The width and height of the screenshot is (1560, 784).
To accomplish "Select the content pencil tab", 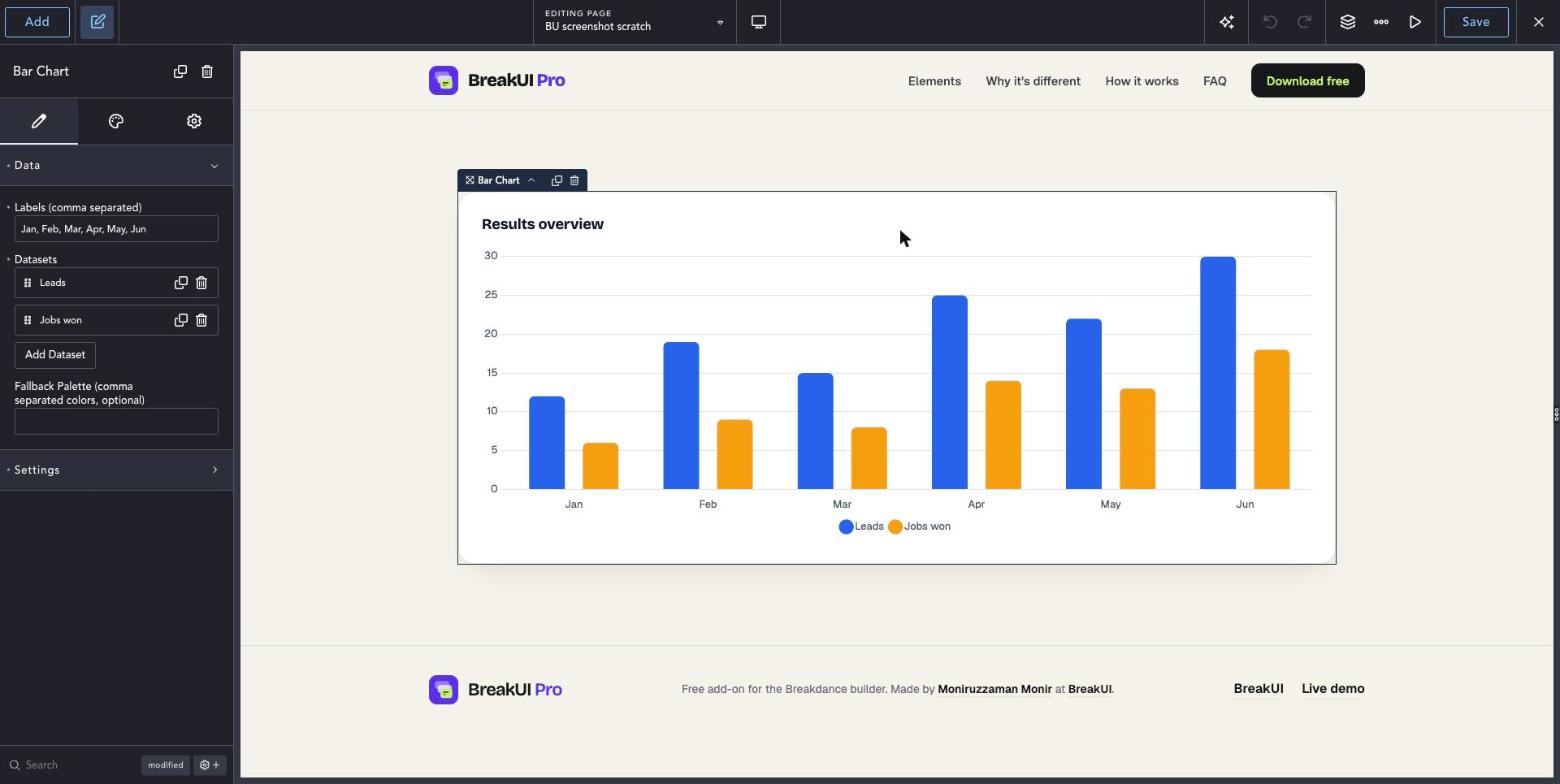I will [39, 121].
